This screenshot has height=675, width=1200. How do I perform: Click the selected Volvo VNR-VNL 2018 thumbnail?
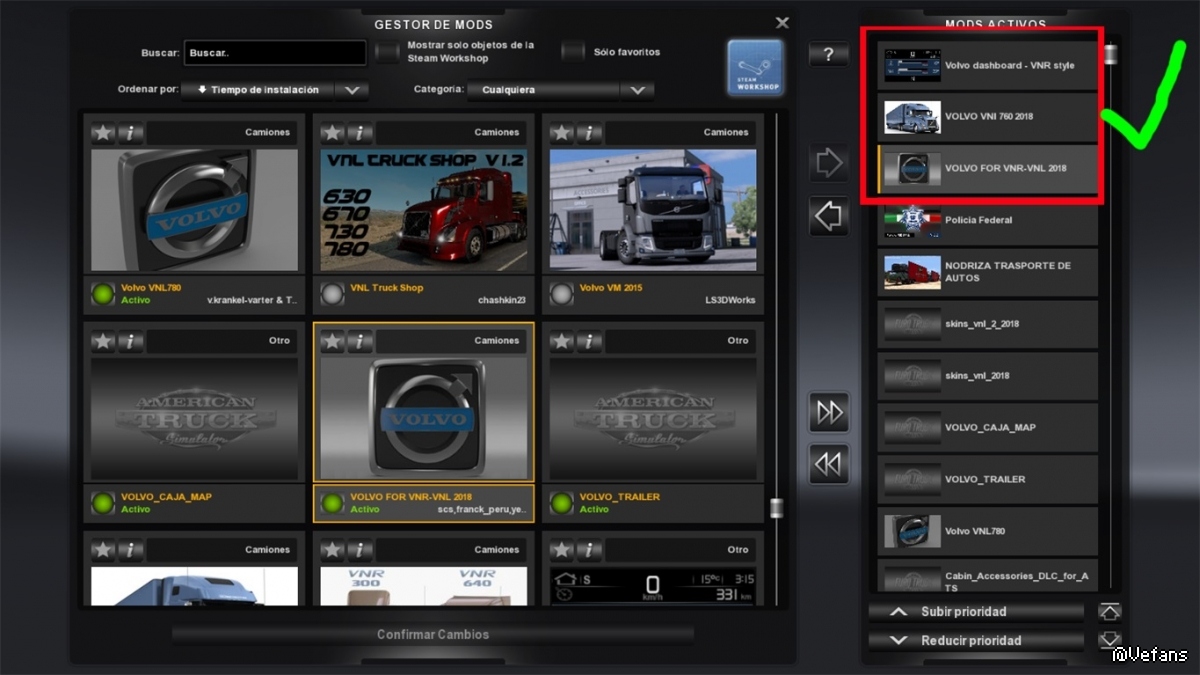click(424, 419)
